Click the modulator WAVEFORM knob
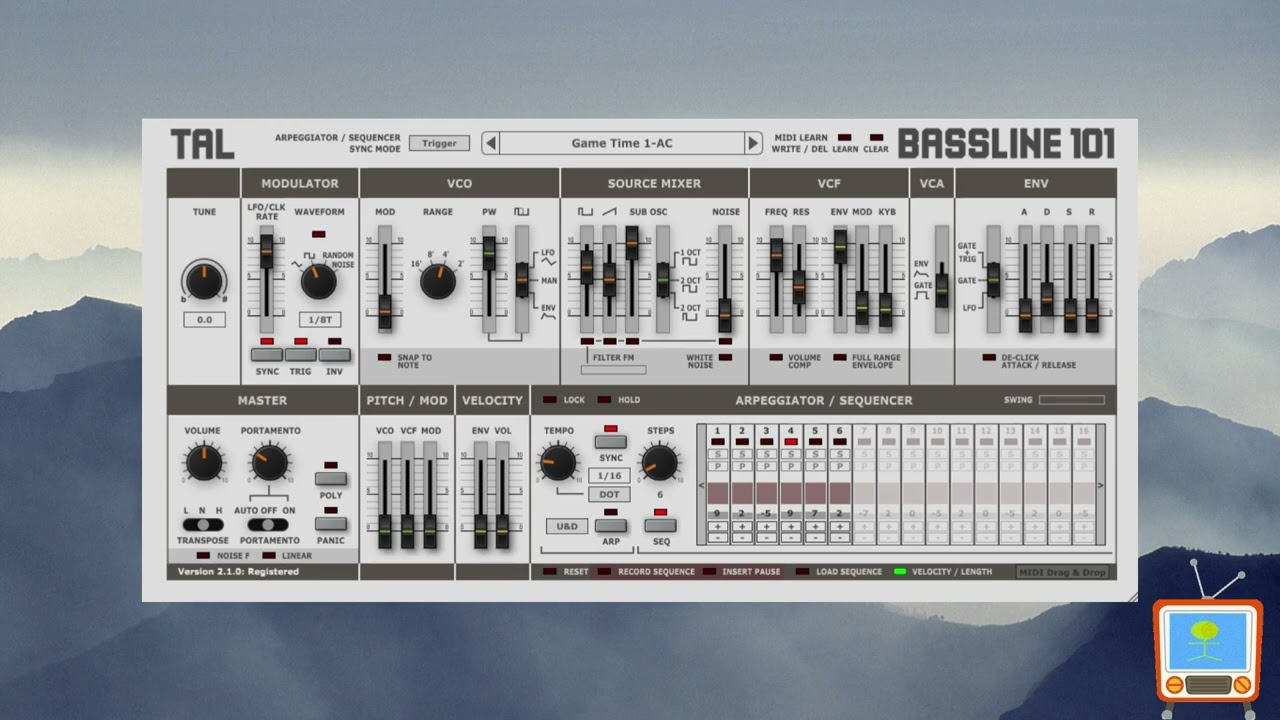 pyautogui.click(x=318, y=281)
